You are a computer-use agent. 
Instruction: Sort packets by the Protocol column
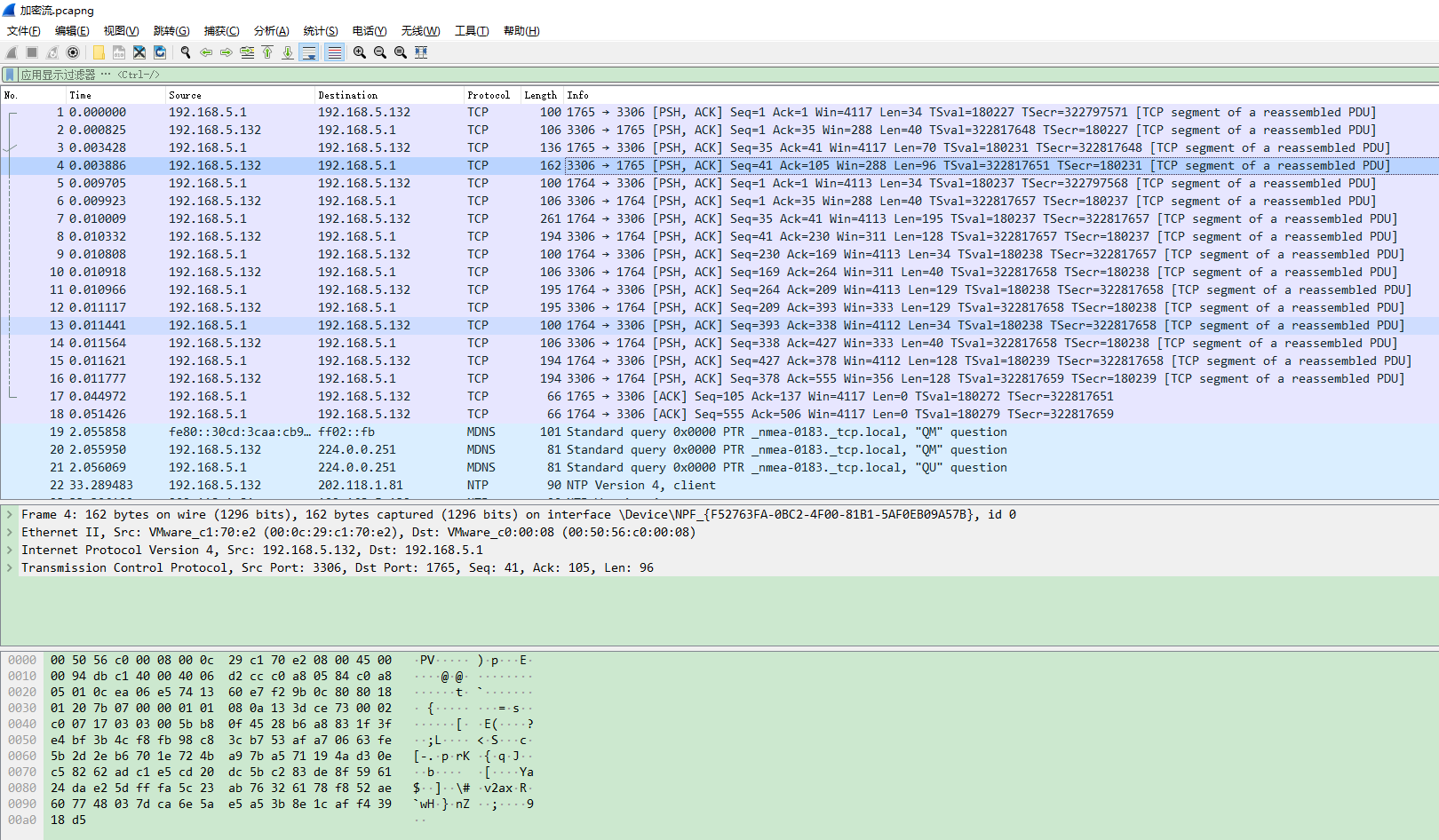point(492,95)
